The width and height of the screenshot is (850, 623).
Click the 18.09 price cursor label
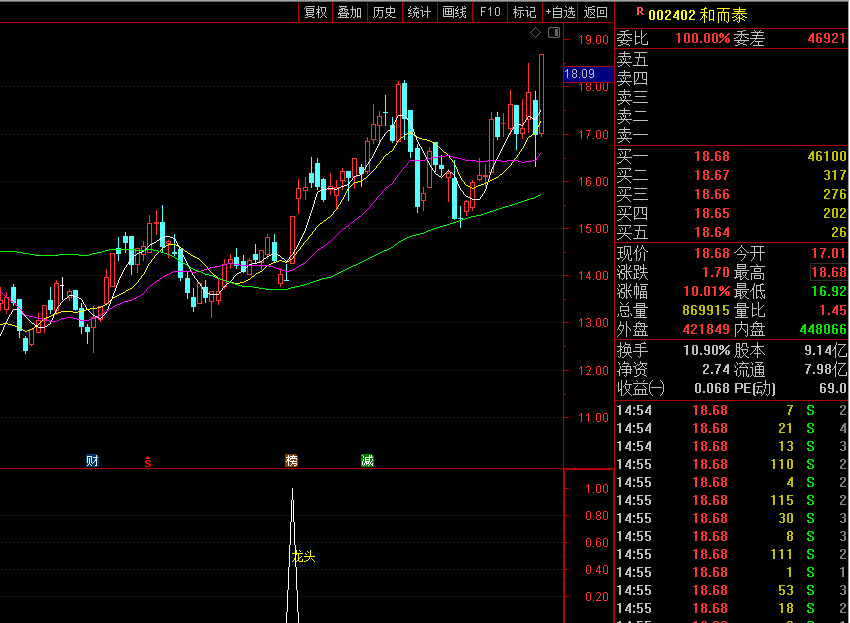pyautogui.click(x=588, y=74)
